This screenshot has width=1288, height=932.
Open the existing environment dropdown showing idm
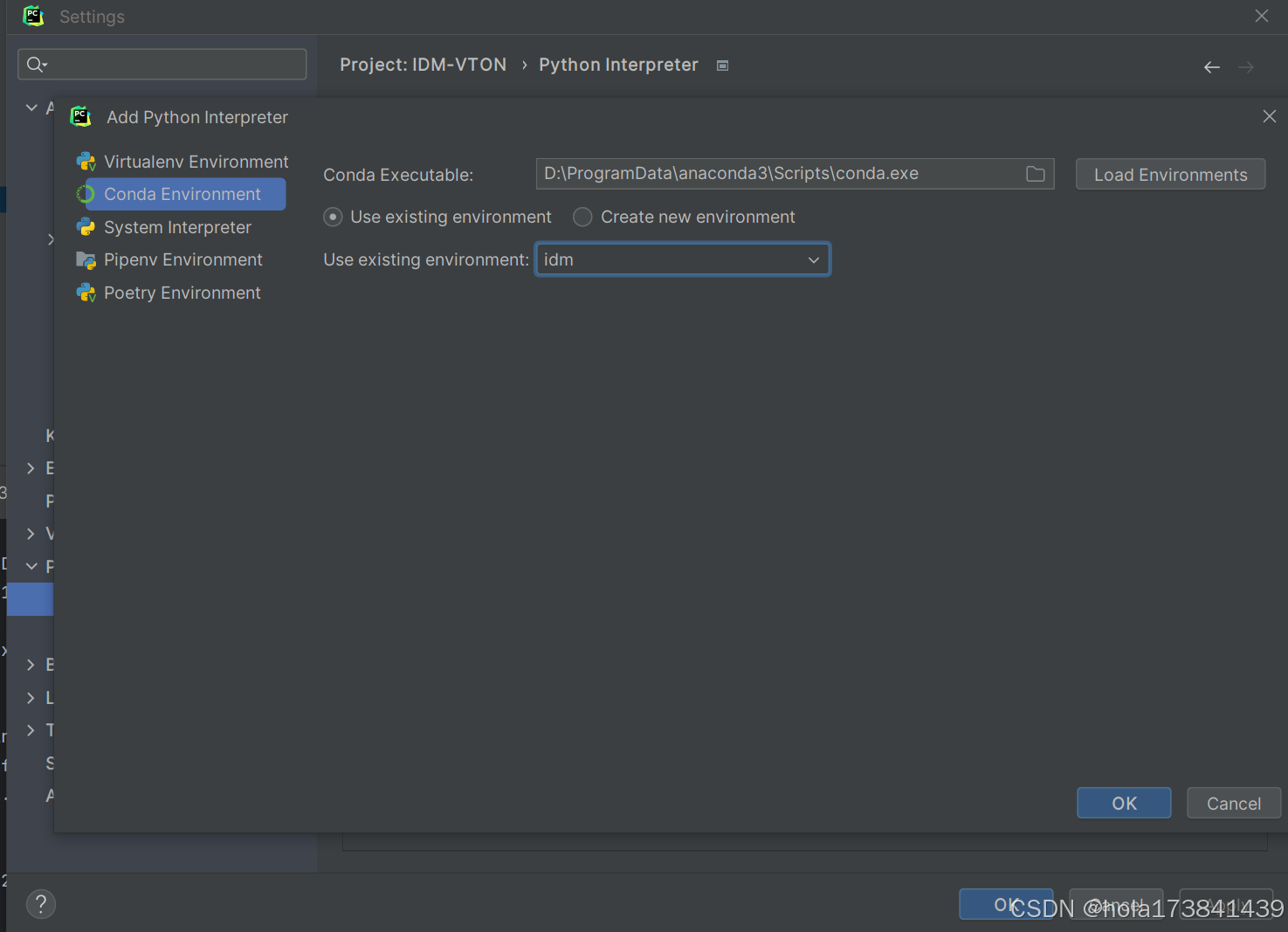(x=683, y=259)
